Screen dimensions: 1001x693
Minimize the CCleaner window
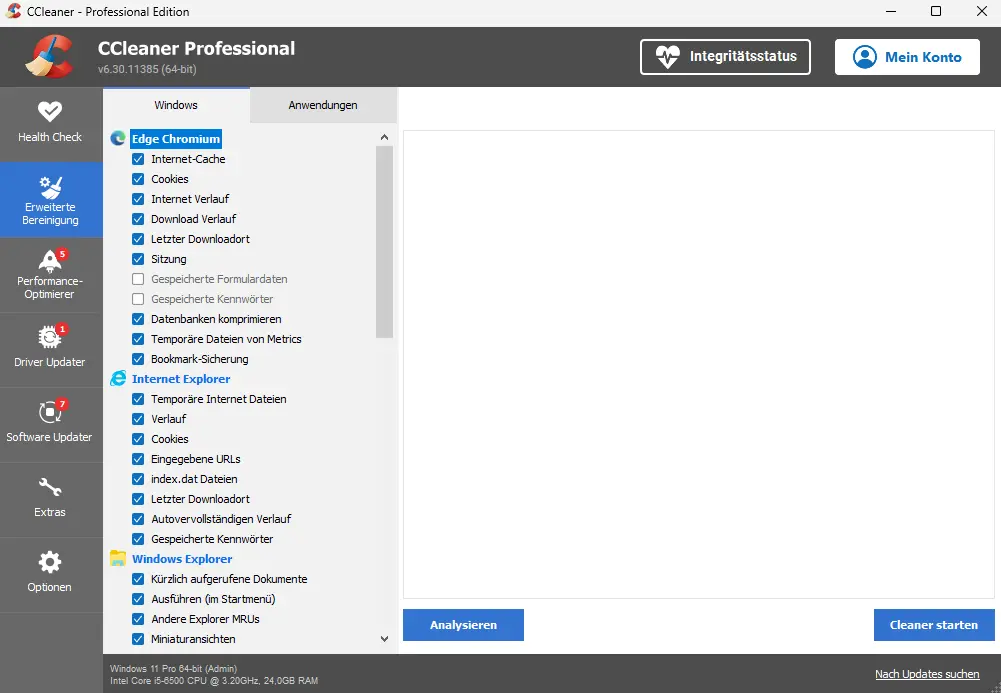[891, 11]
